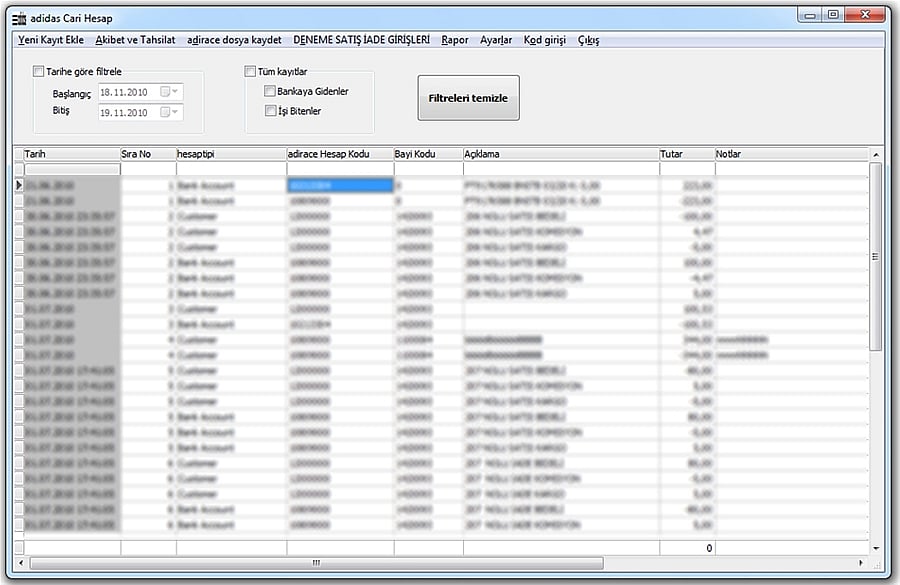Click the Filtreleri temizle button
The image size is (900, 585).
[x=468, y=98]
